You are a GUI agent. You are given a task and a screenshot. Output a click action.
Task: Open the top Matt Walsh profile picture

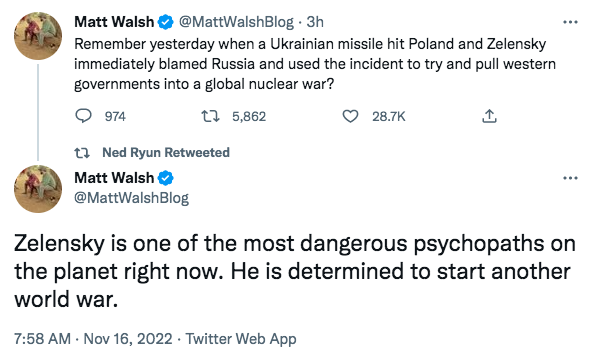[38, 36]
